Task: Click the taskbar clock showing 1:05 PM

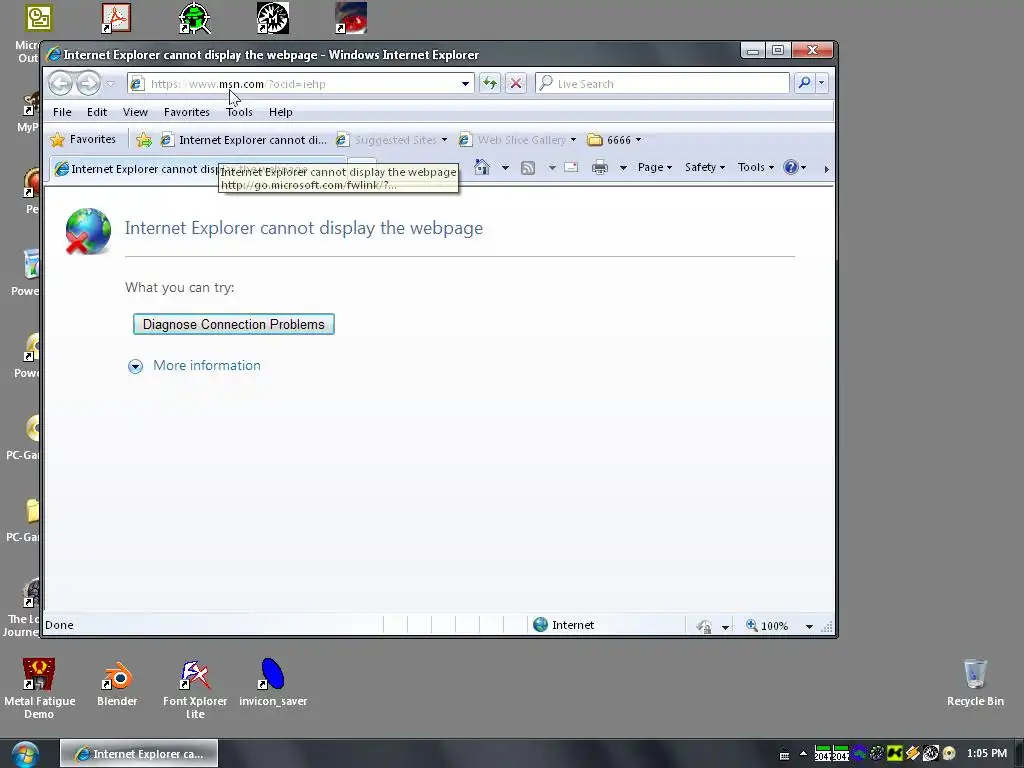Action: (x=987, y=753)
